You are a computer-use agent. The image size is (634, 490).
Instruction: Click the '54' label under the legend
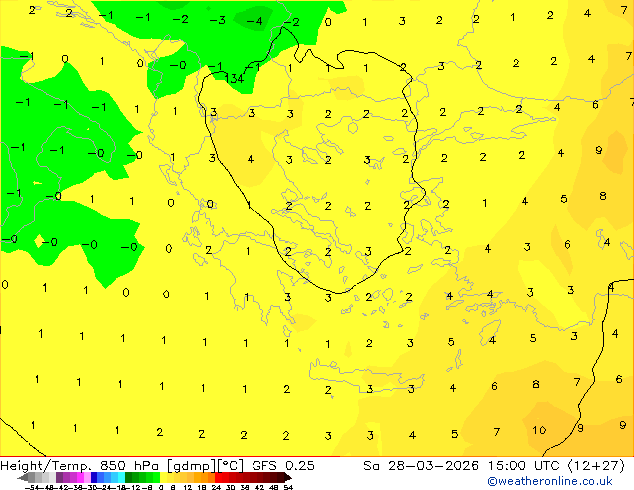point(288,487)
